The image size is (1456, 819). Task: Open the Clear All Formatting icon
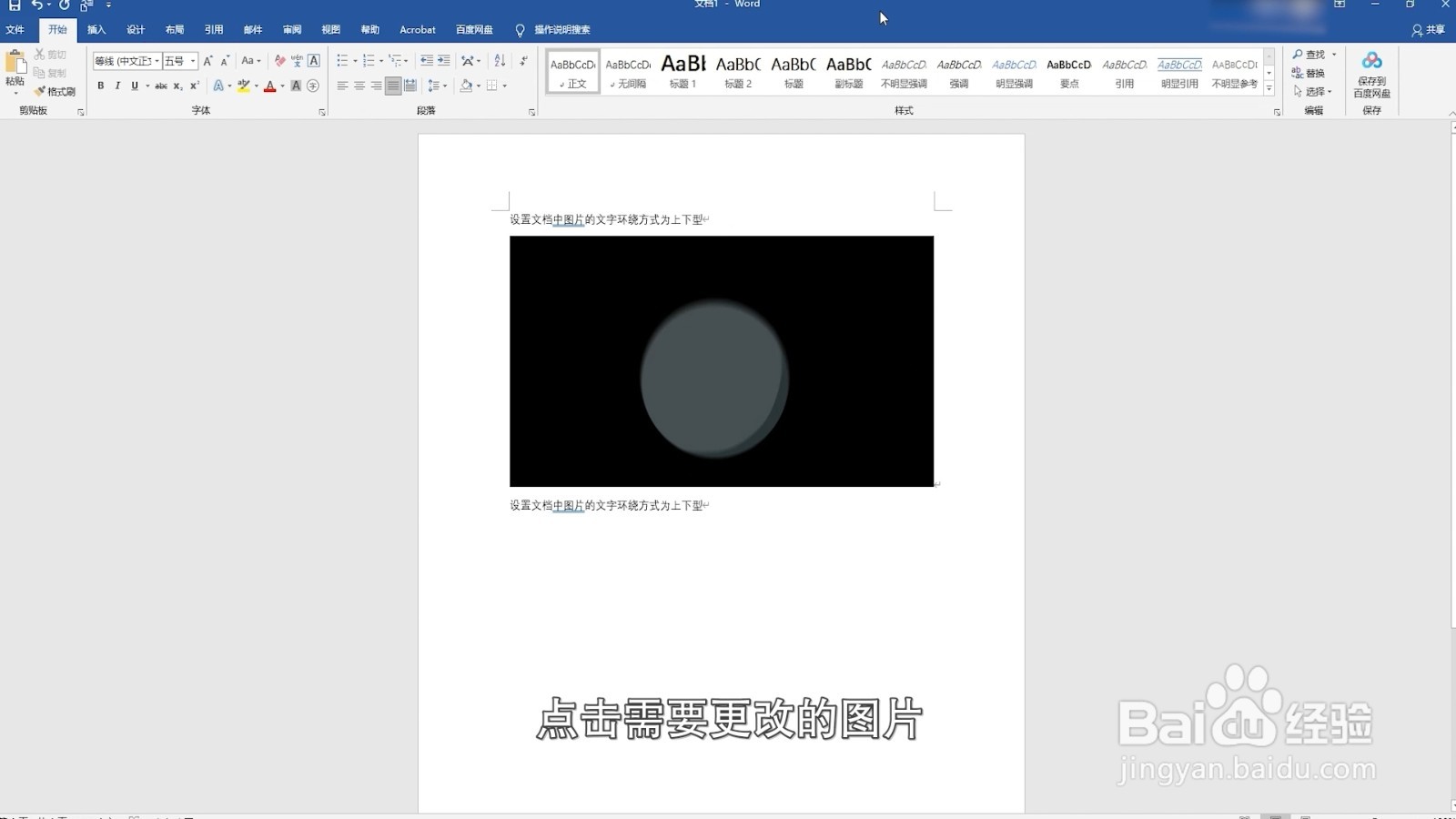pyautogui.click(x=279, y=61)
